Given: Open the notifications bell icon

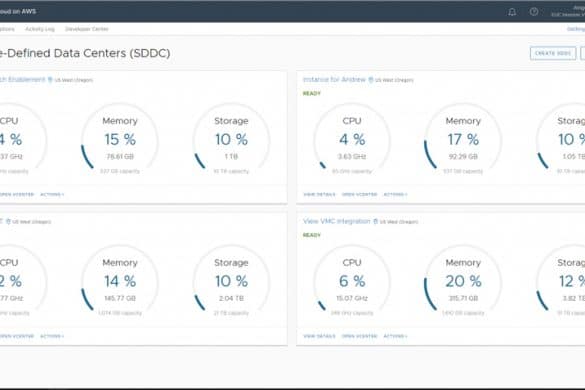Looking at the screenshot, I should click(512, 12).
